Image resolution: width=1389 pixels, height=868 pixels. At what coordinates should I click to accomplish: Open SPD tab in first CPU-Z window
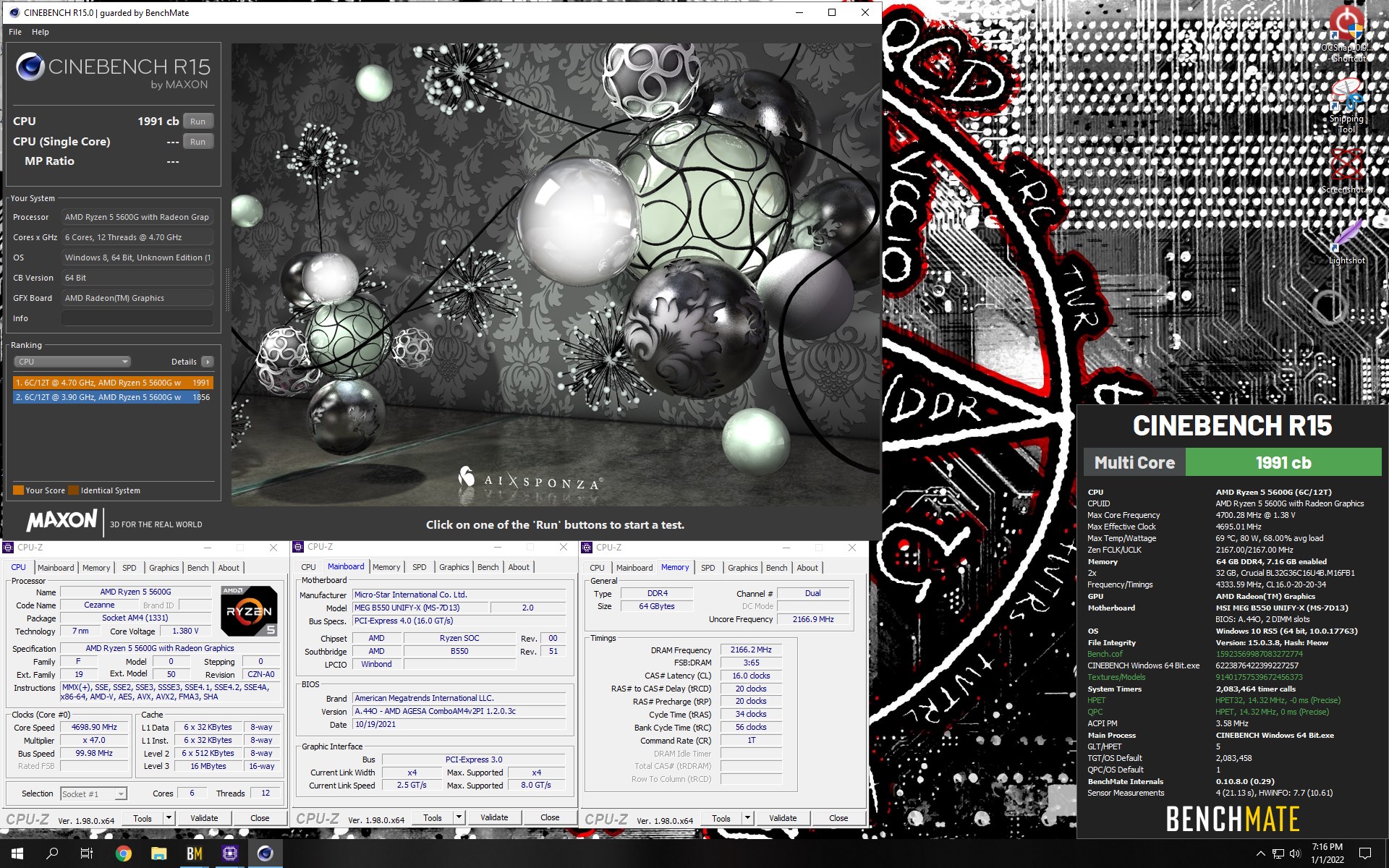click(129, 568)
